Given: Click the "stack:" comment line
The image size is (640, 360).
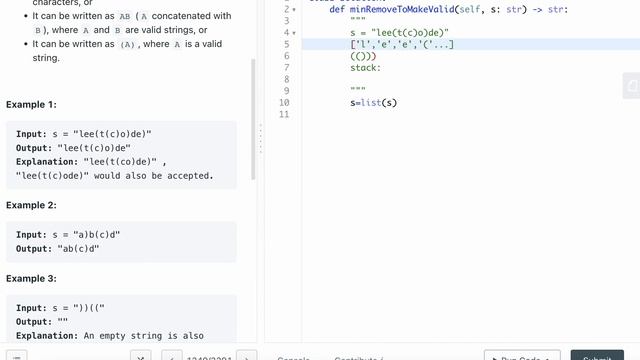Looking at the screenshot, I should 365,68.
